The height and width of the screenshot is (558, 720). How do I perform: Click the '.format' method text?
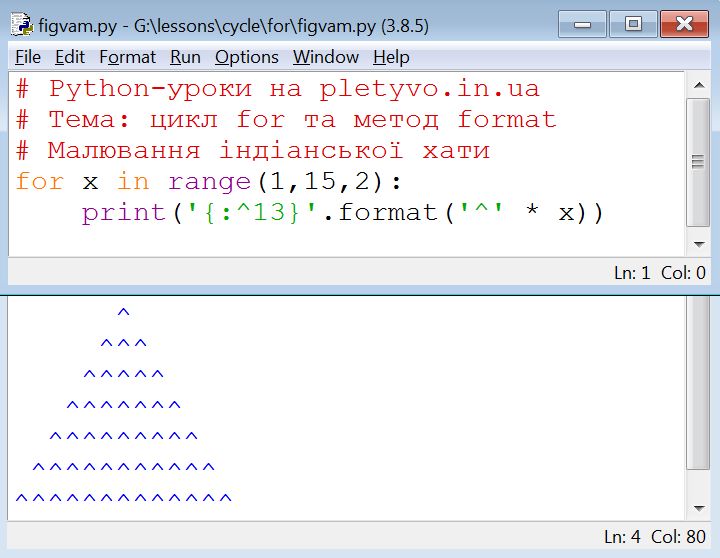click(381, 213)
